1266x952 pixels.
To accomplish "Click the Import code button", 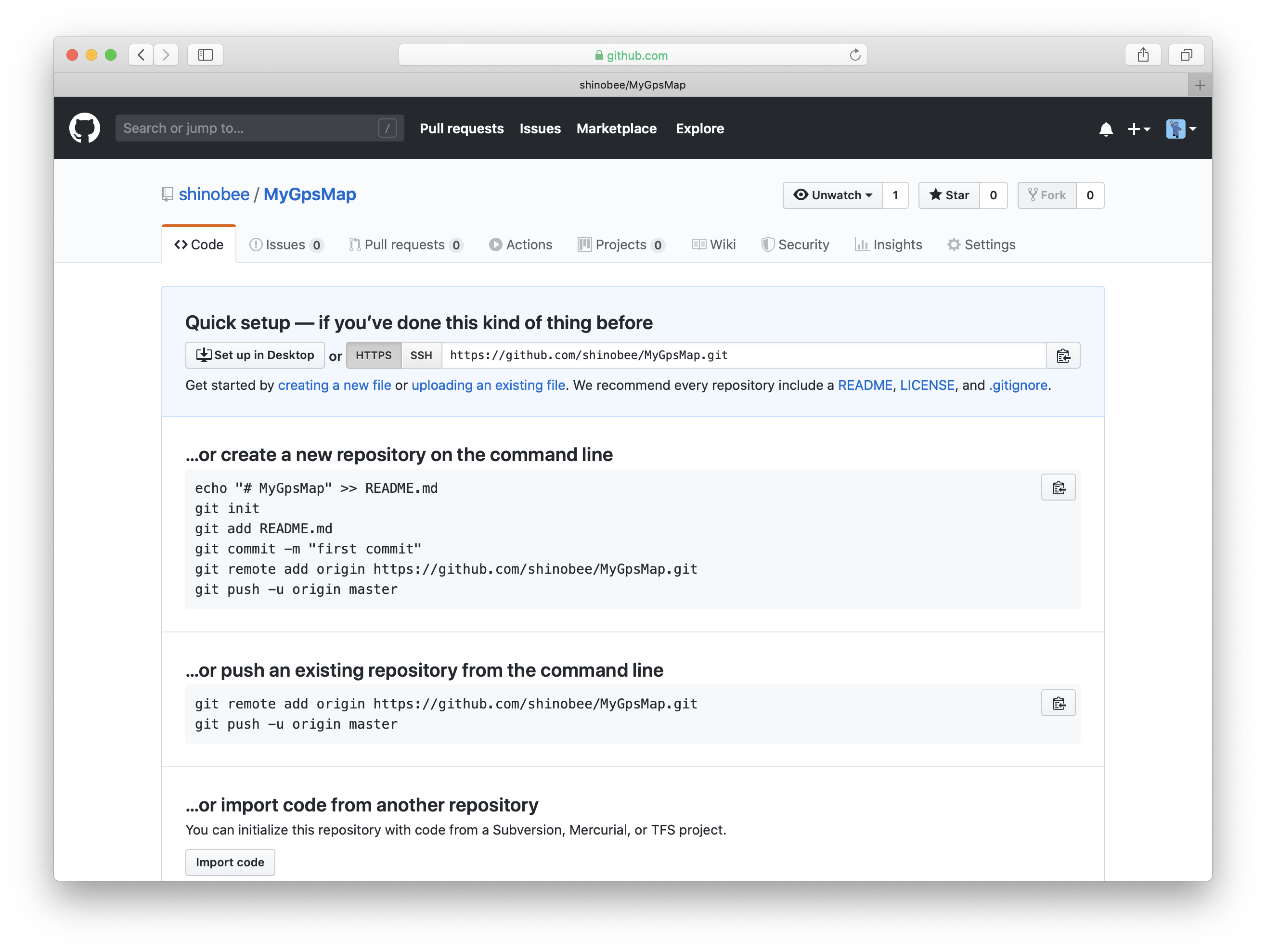I will click(230, 862).
